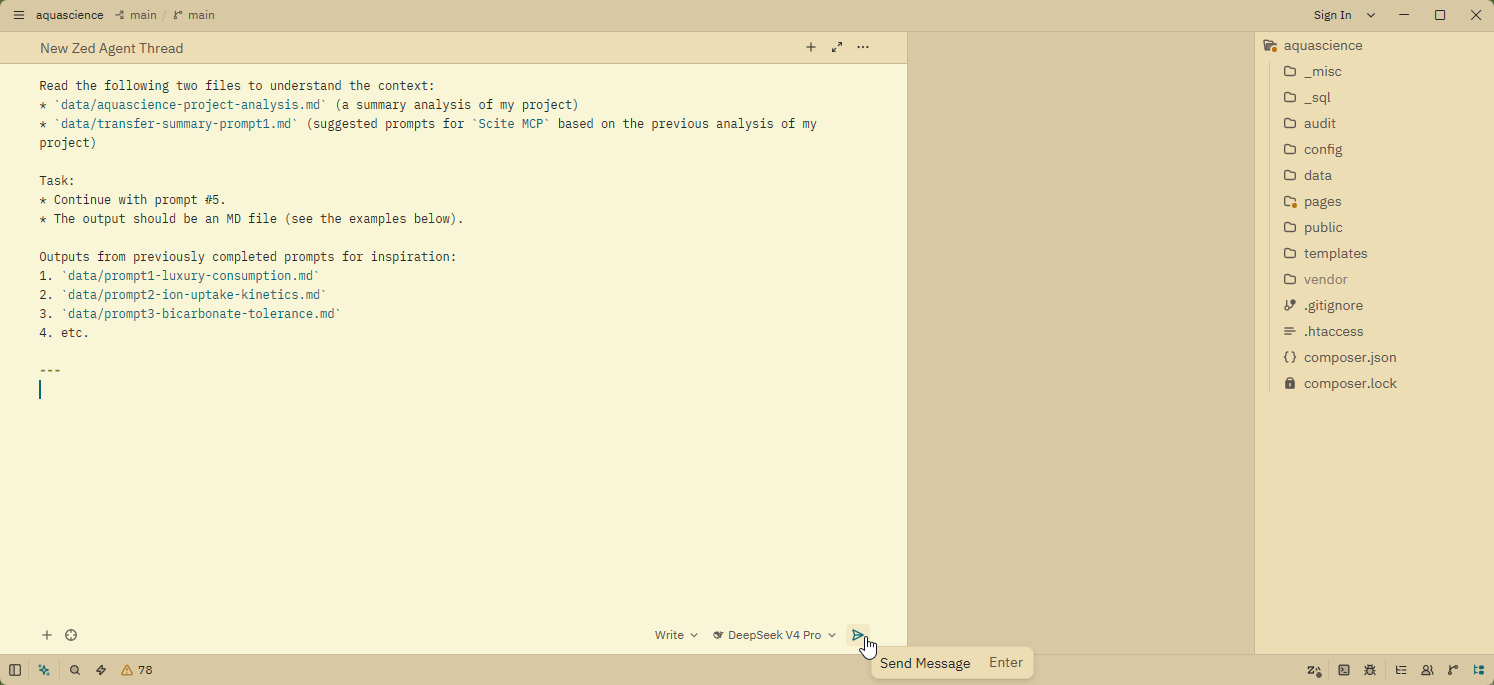Click data/transfer-summary-prompt1.md path in message
This screenshot has width=1494, height=685.
[176, 124]
